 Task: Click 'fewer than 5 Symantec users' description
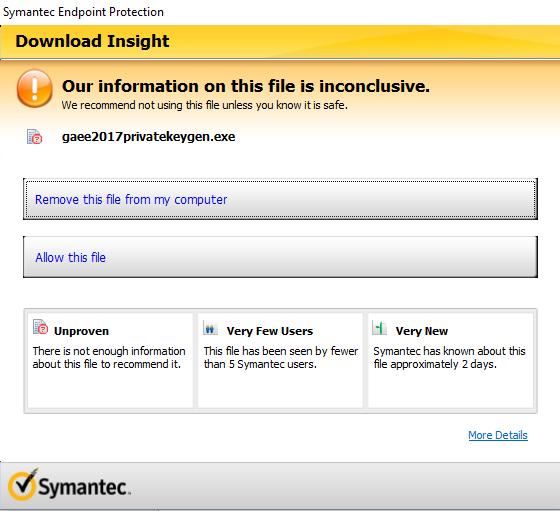click(281, 357)
